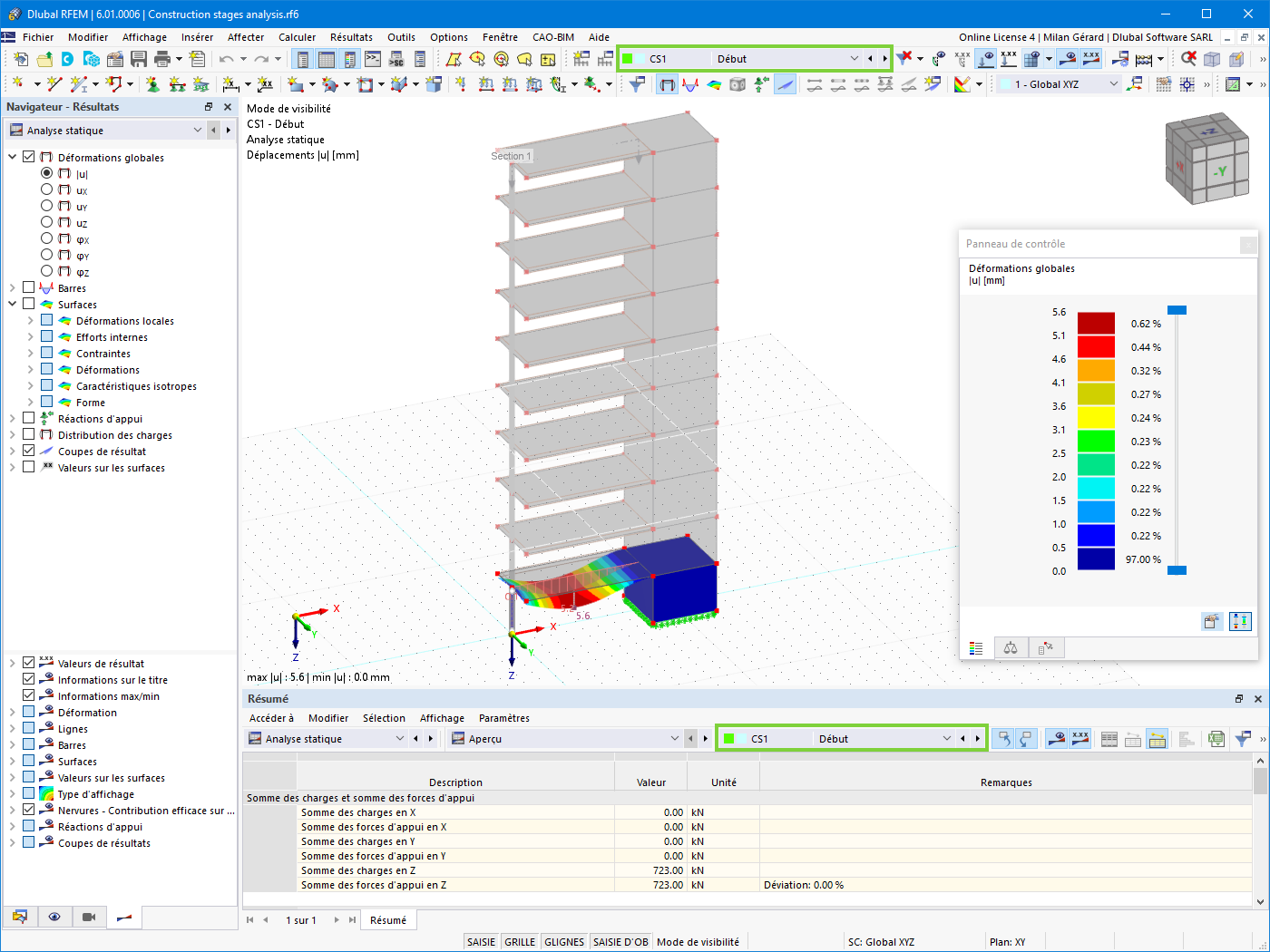The width and height of the screenshot is (1270, 952).
Task: Open the color legend tab in control panel
Action: pyautogui.click(x=976, y=648)
